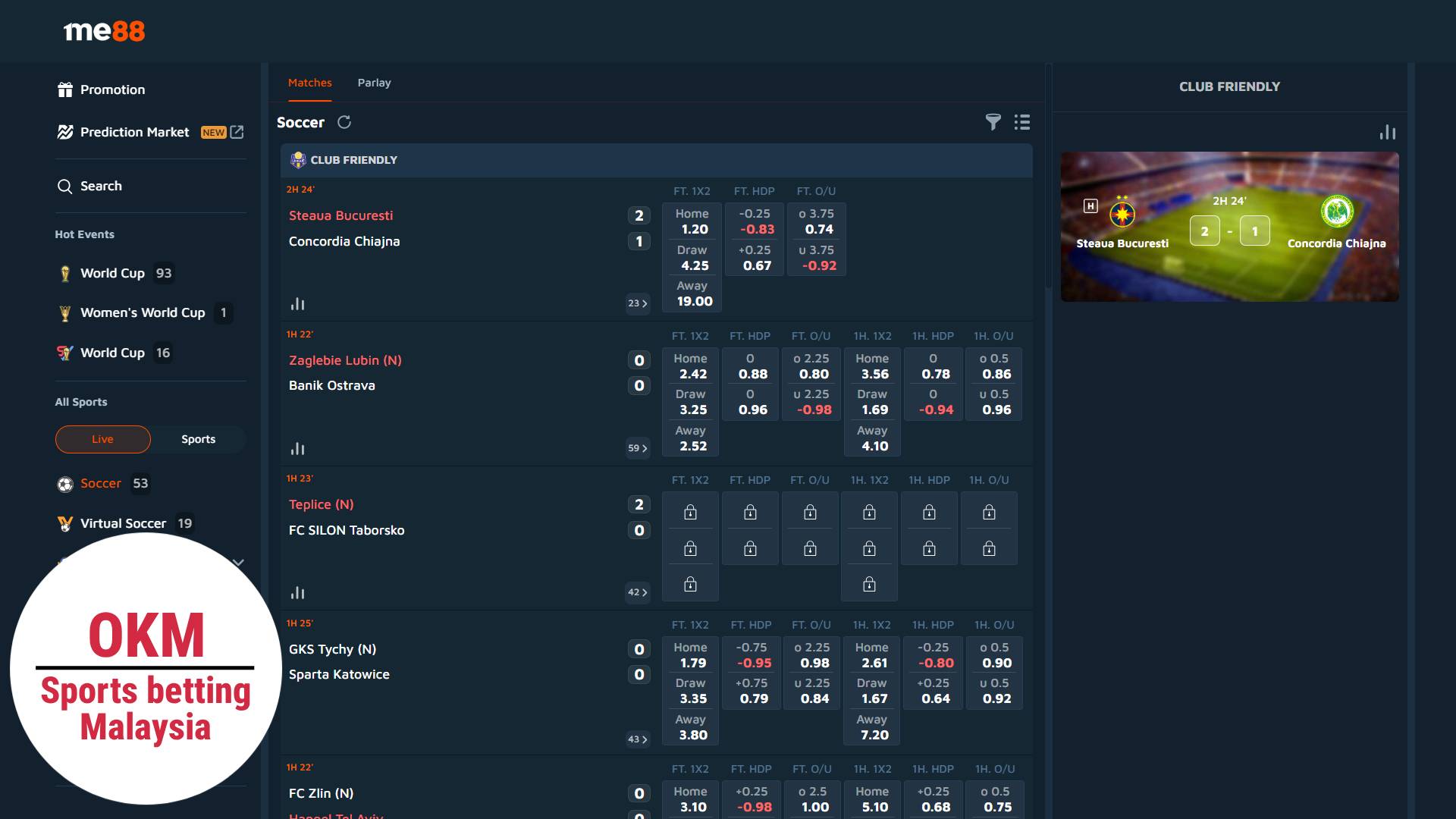Click the match preview stadium thumbnail

click(1229, 227)
